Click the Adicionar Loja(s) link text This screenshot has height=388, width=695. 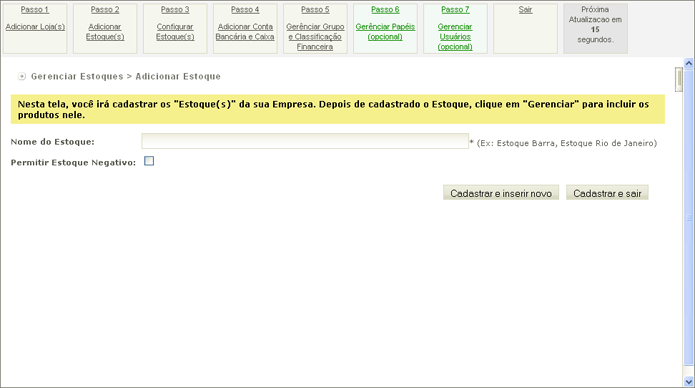point(35,27)
